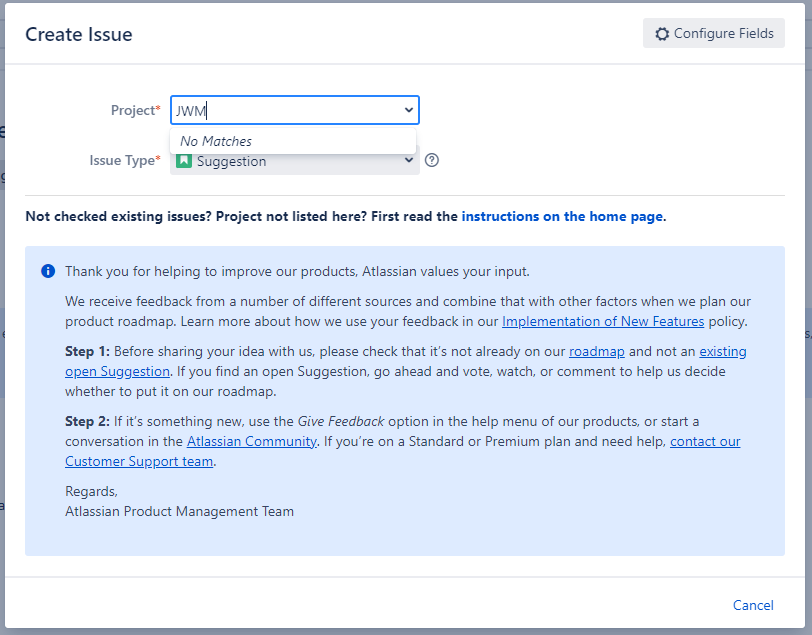Click the blue info icon in the message panel

[48, 271]
